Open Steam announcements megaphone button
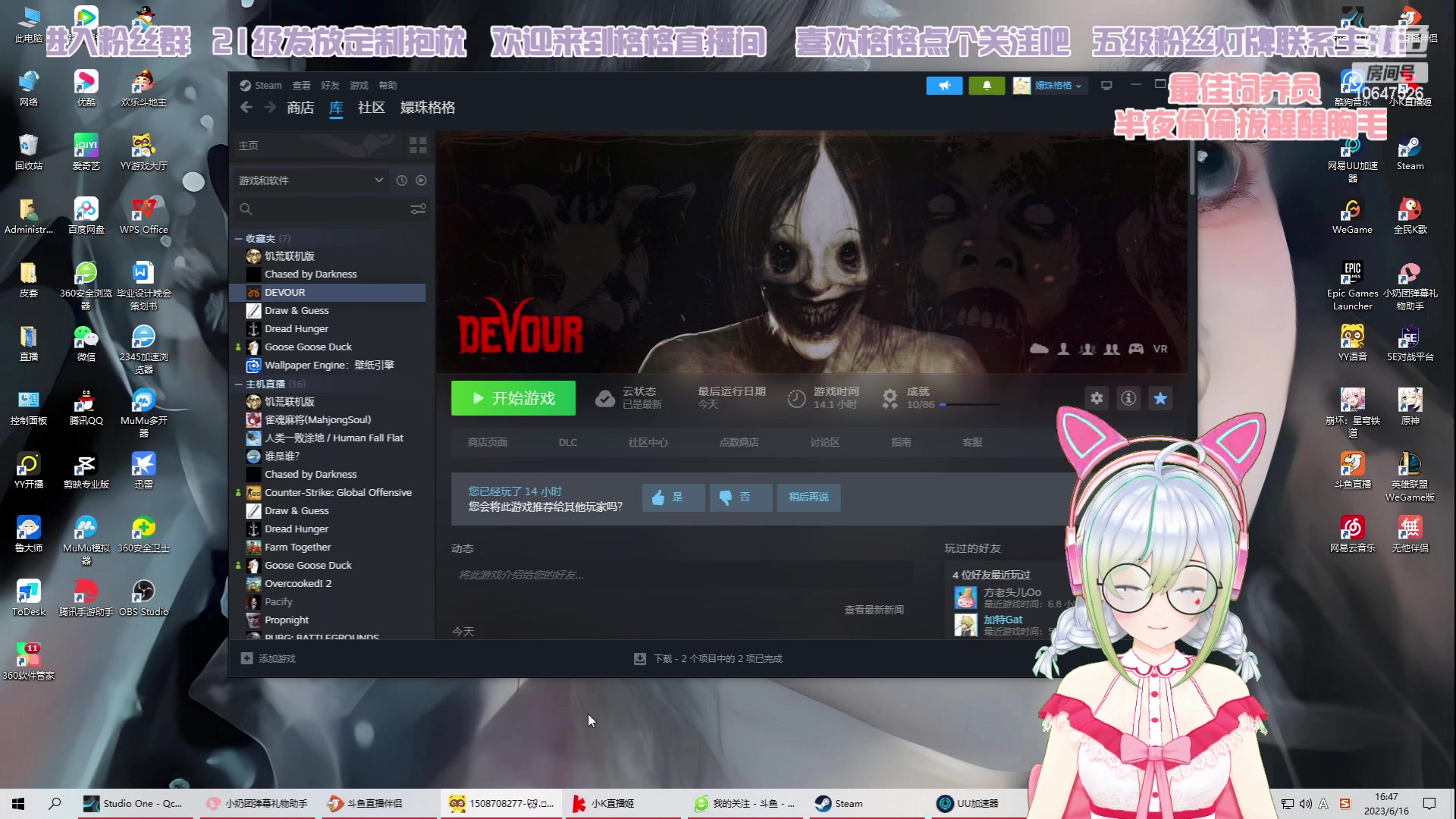 tap(944, 86)
